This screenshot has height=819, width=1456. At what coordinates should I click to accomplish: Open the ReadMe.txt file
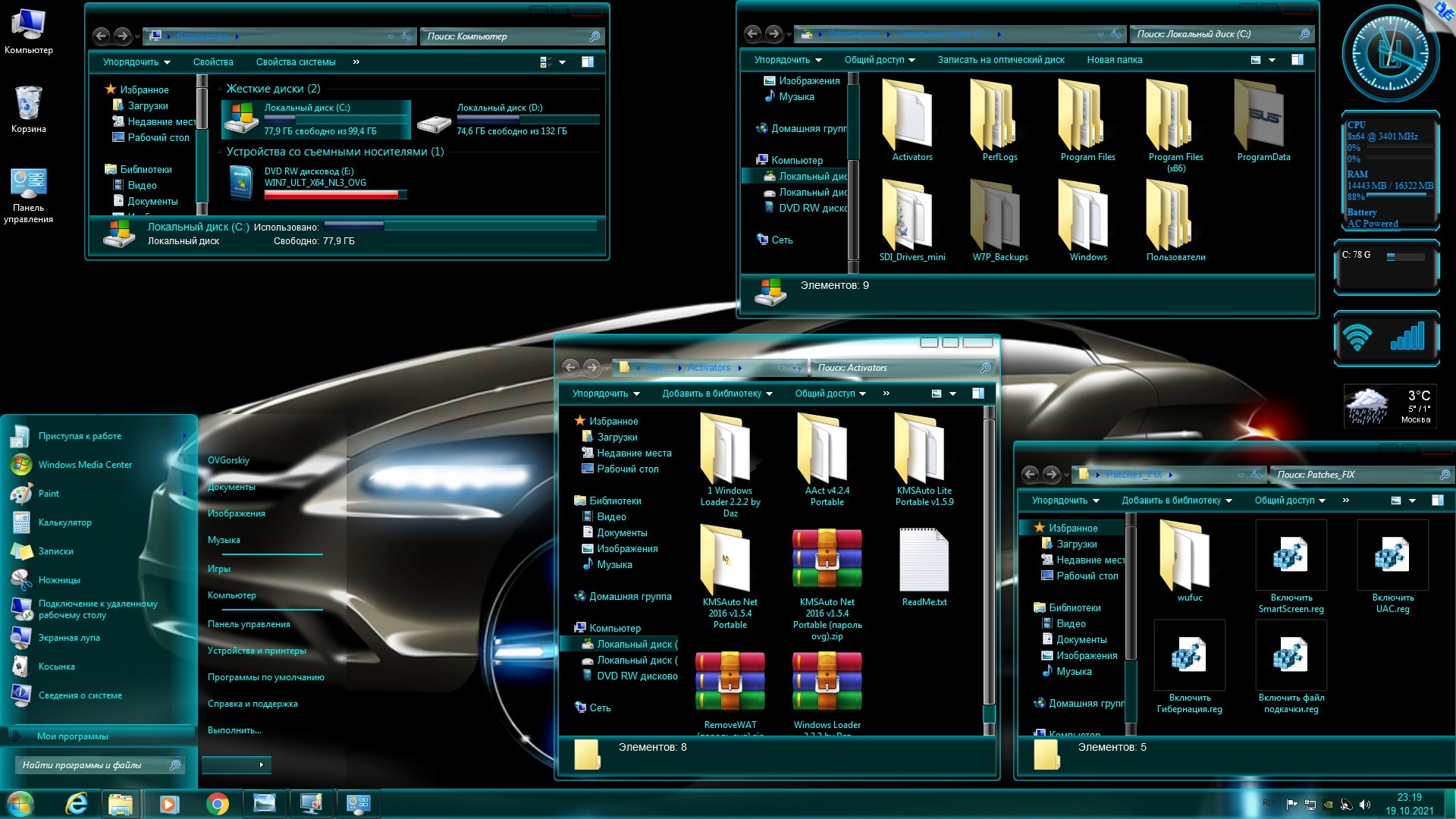point(924,561)
